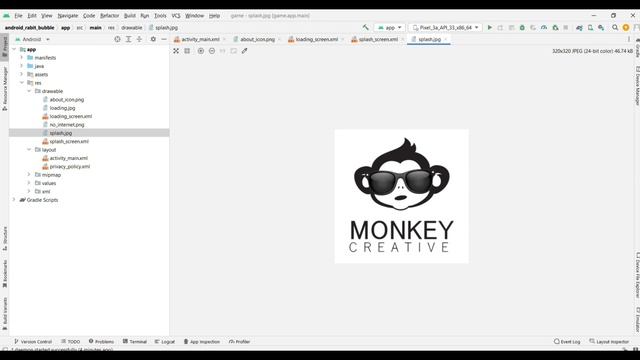The height and width of the screenshot is (360, 640).
Task: Click the Collapse All icon in Project panel
Action: point(139,39)
